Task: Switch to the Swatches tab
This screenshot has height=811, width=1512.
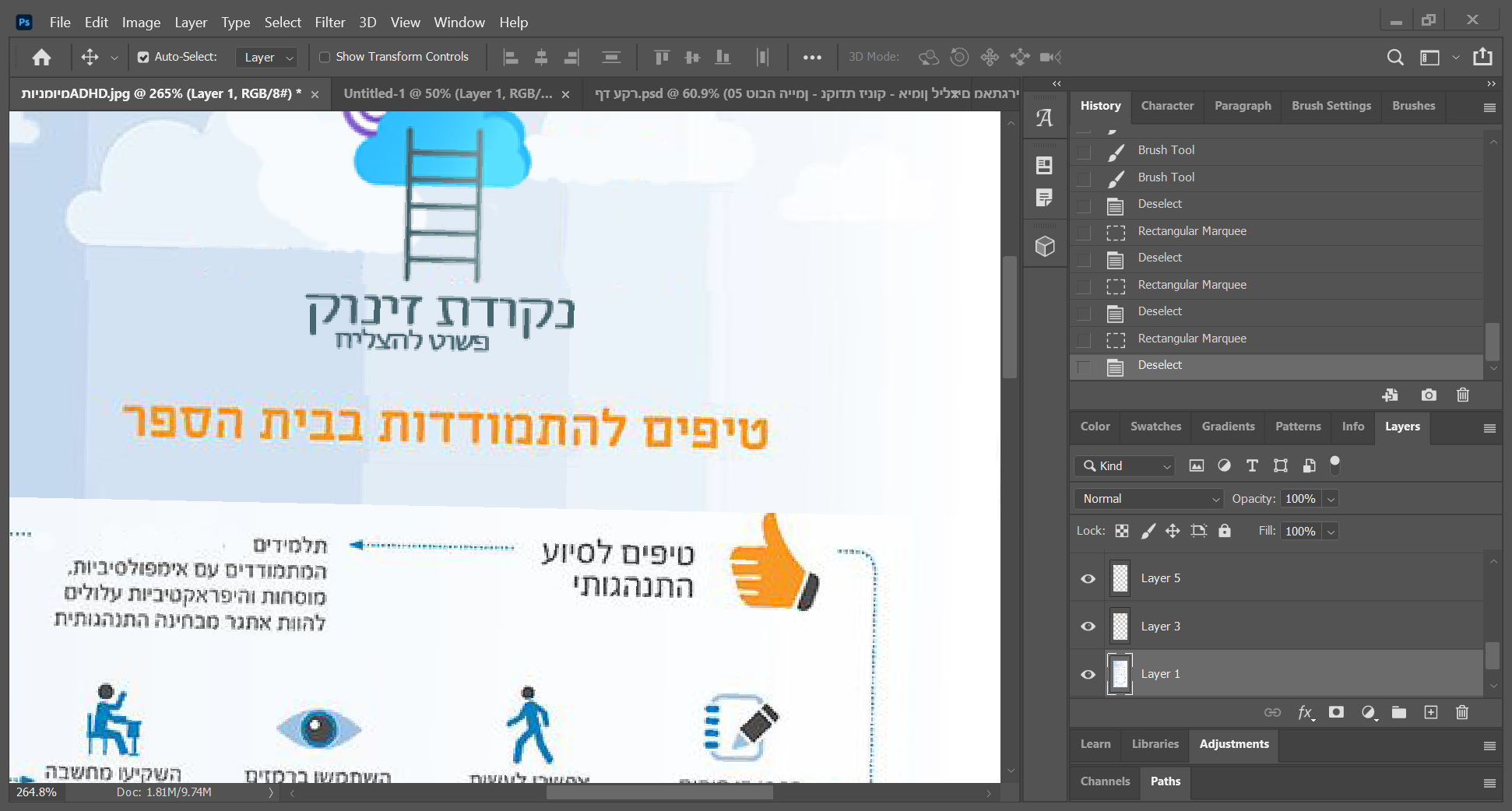Action: [1155, 427]
